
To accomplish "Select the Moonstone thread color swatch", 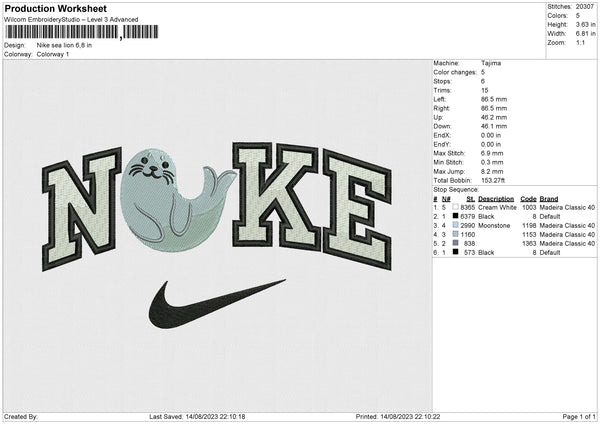I will [455, 225].
